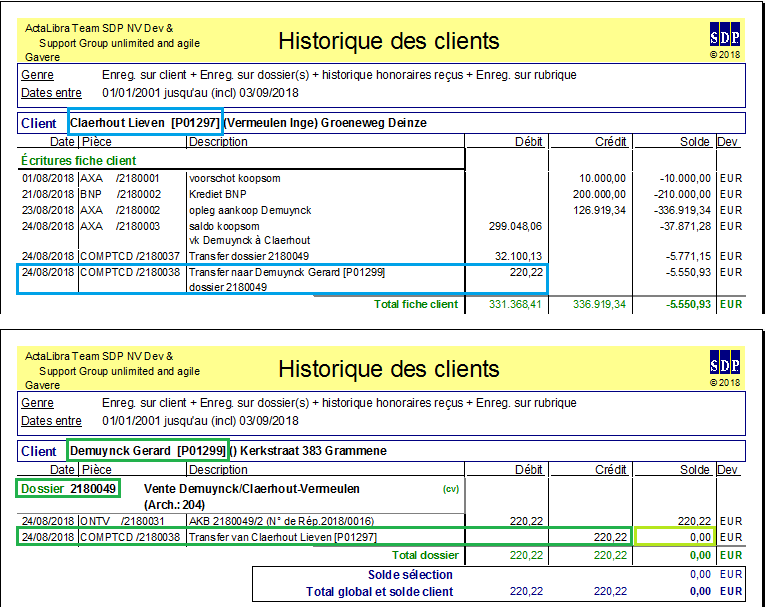Viewport: 766px width, 607px height.
Task: Click the credit amount '126.919,34'
Action: [x=599, y=210]
